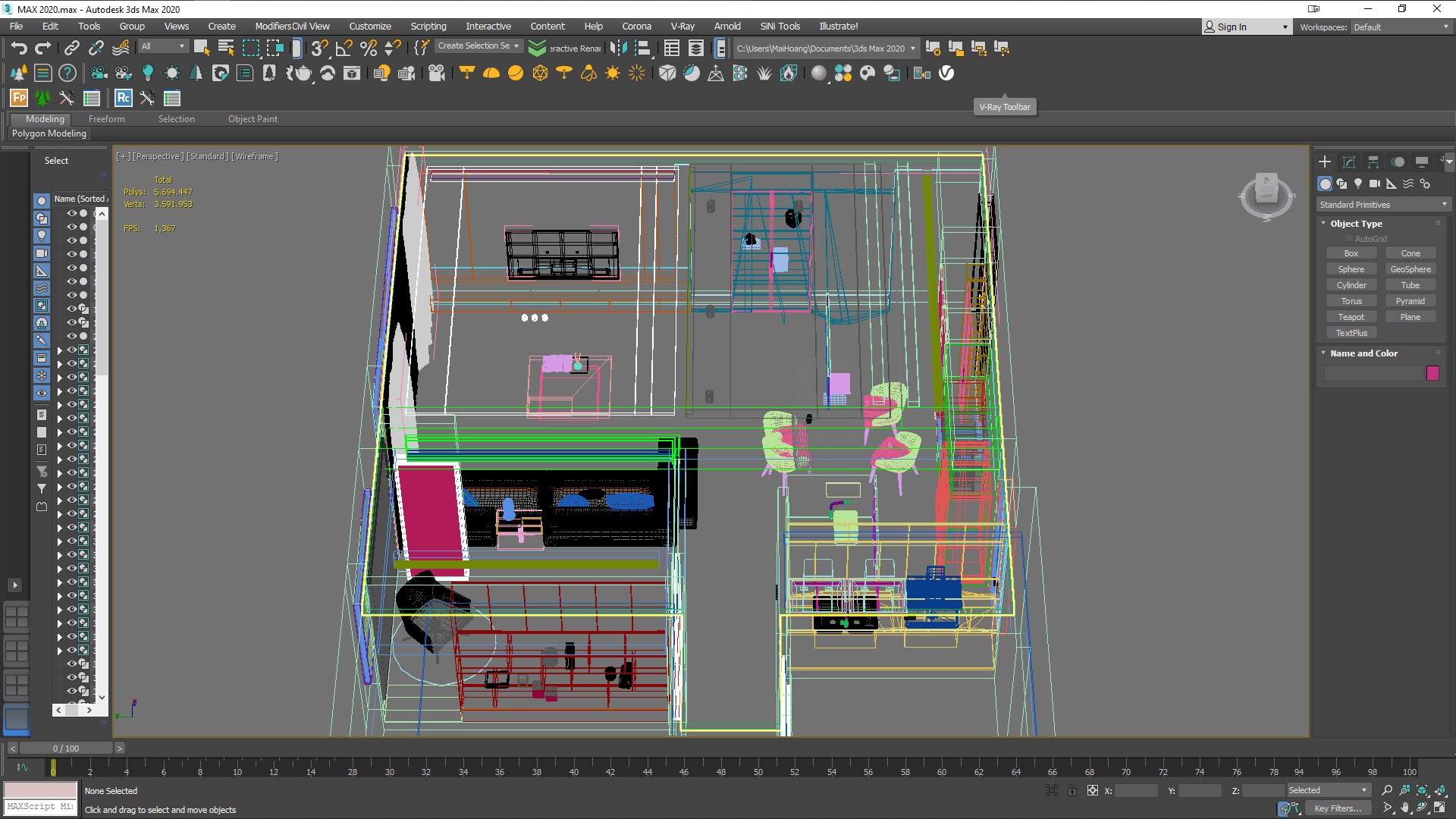Click the Mirror tool icon
This screenshot has width=1456, height=819.
(619, 49)
